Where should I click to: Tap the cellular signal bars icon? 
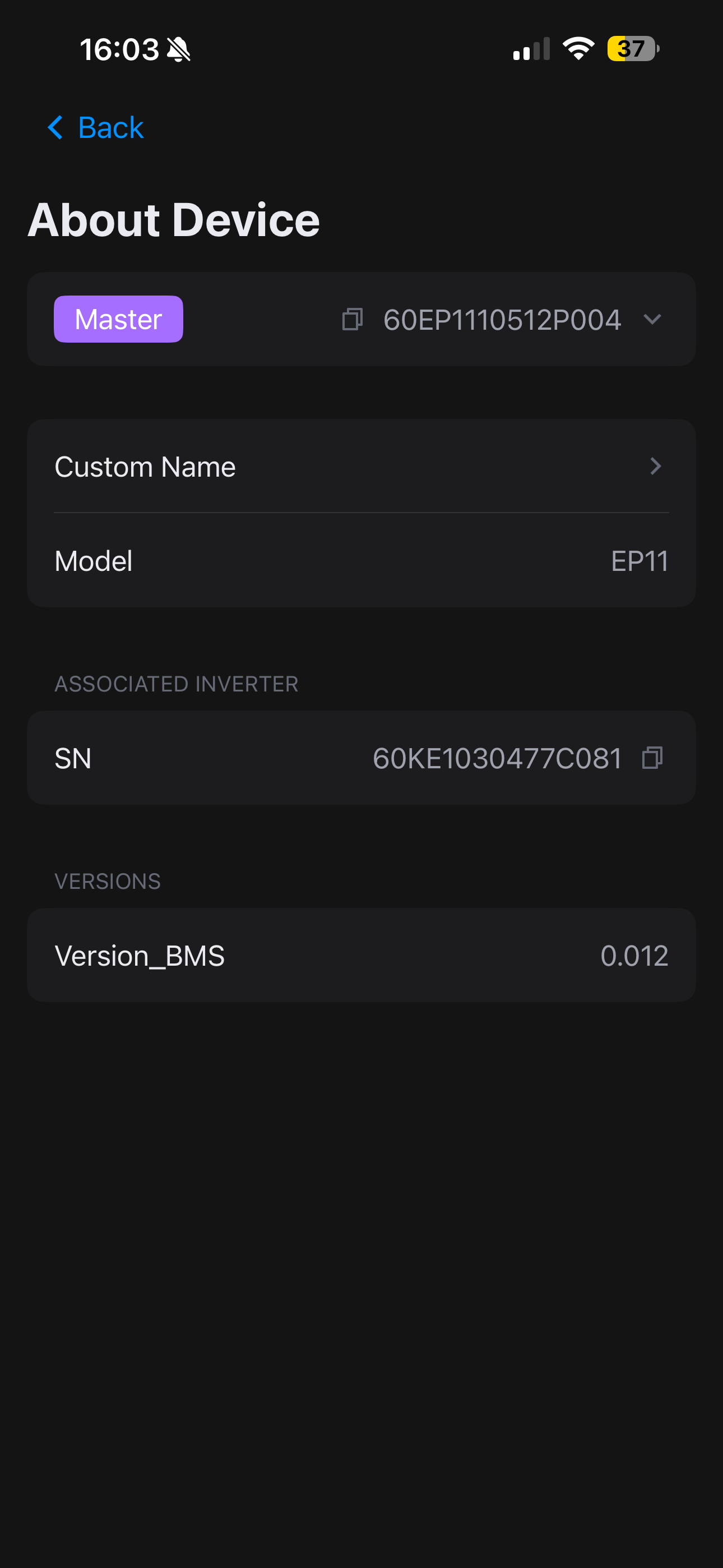(531, 49)
